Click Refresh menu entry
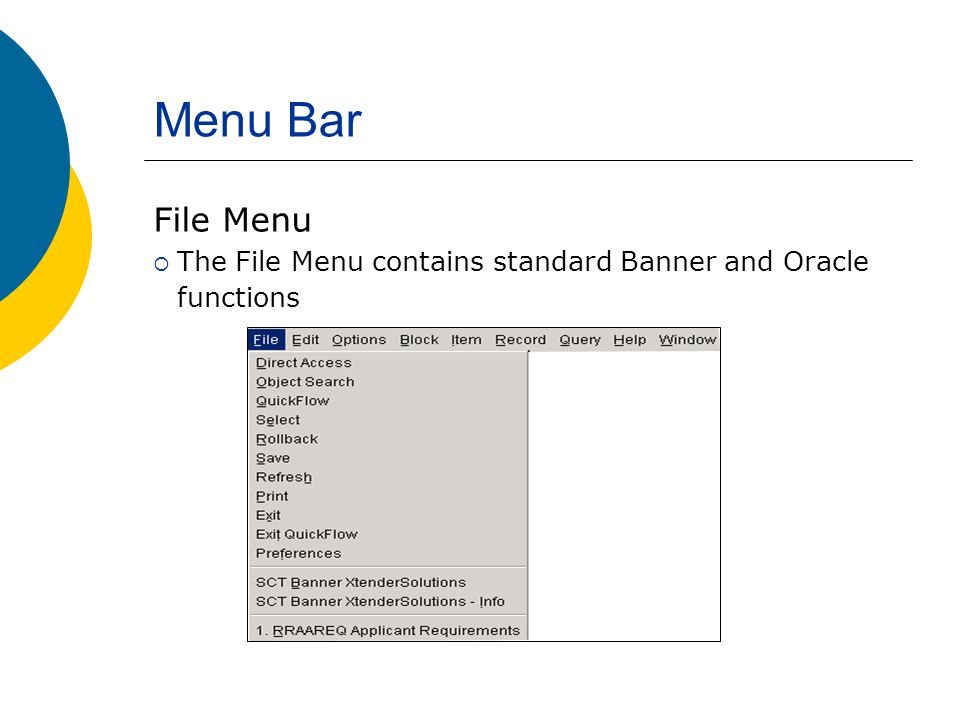 point(388,477)
